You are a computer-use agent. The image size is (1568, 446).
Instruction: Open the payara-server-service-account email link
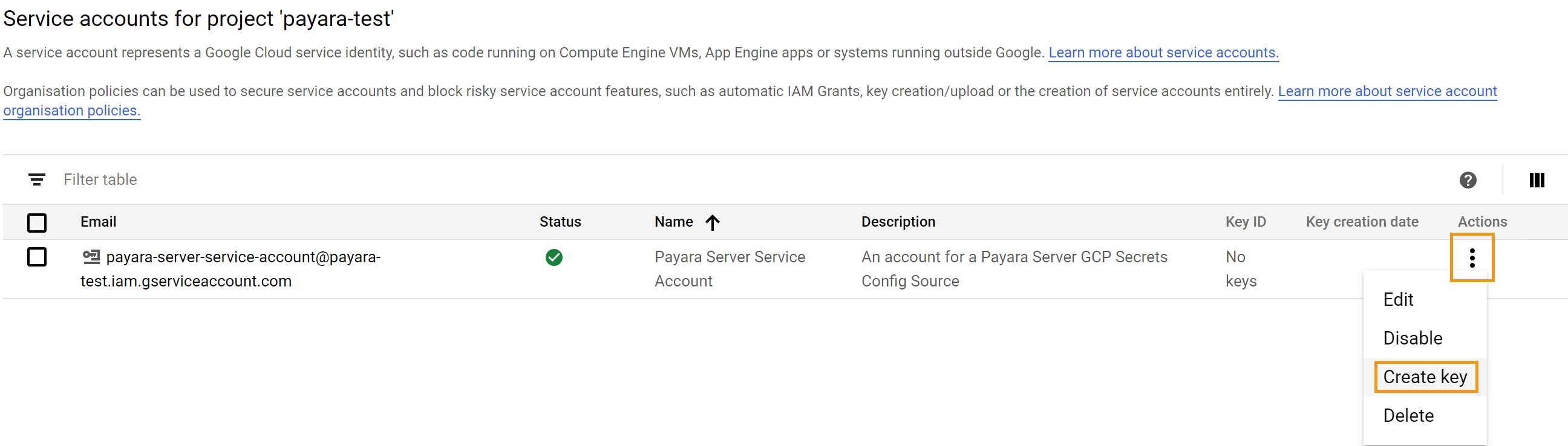[x=231, y=269]
